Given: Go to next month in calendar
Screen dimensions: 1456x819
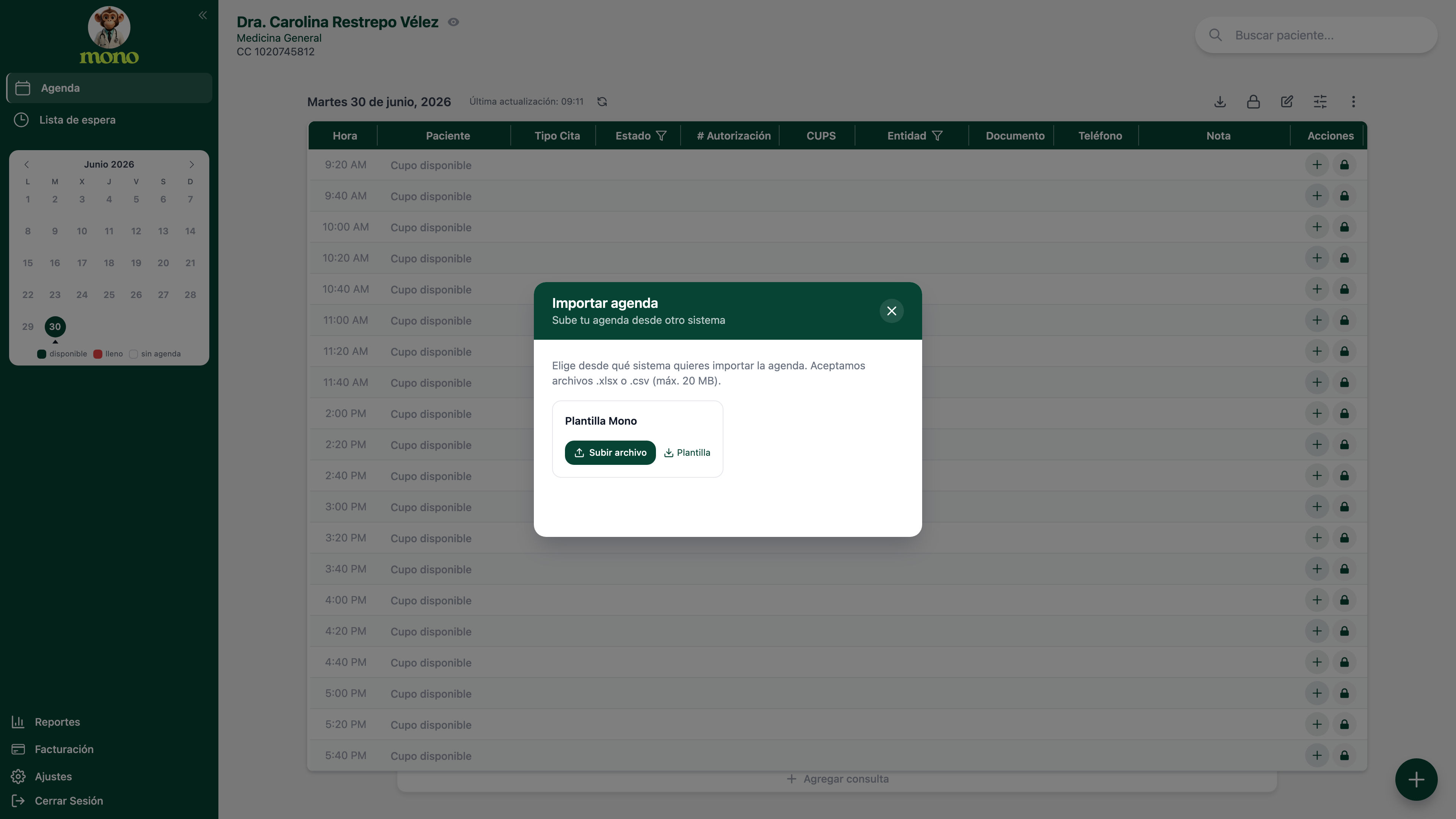Looking at the screenshot, I should 191,165.
